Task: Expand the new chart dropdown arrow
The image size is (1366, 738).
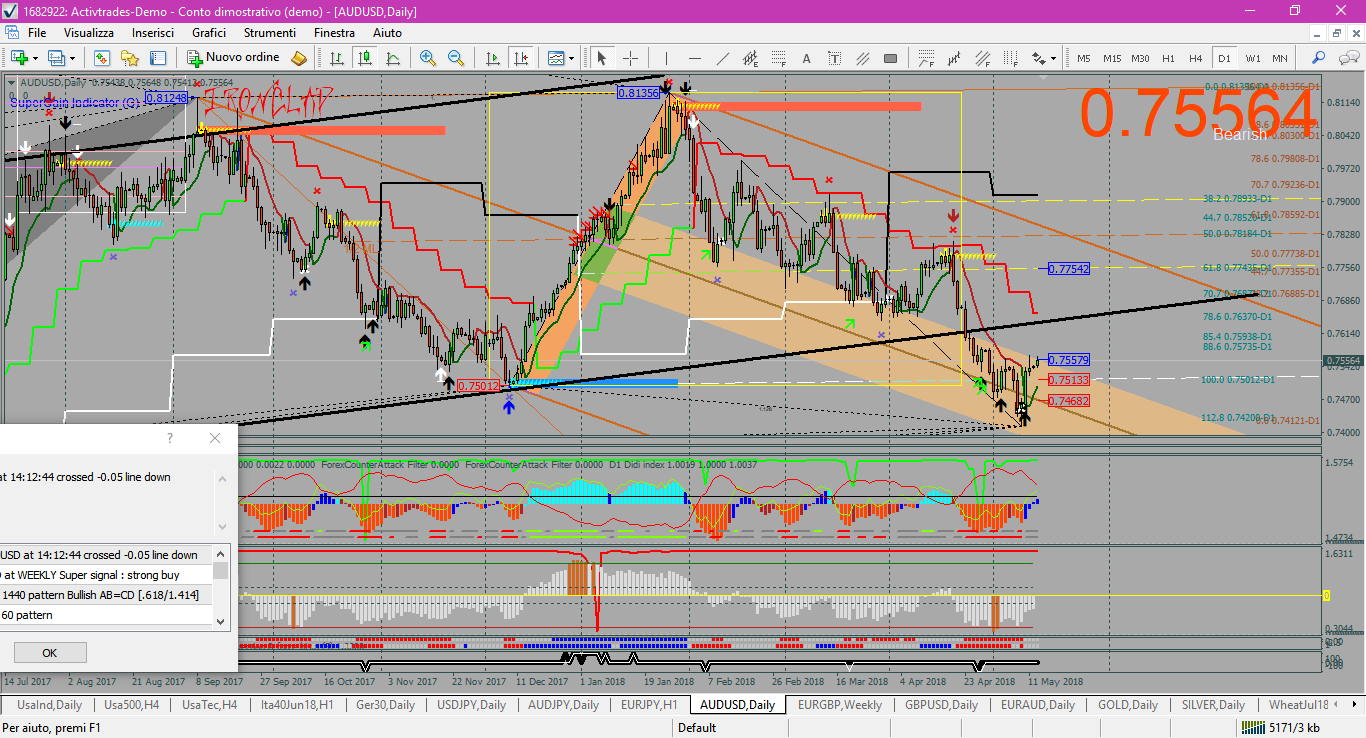Action: point(35,58)
